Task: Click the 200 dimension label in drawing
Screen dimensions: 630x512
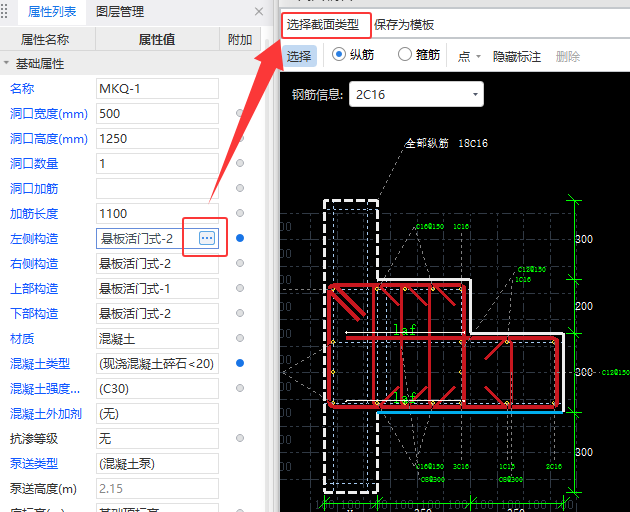Action: coord(584,306)
